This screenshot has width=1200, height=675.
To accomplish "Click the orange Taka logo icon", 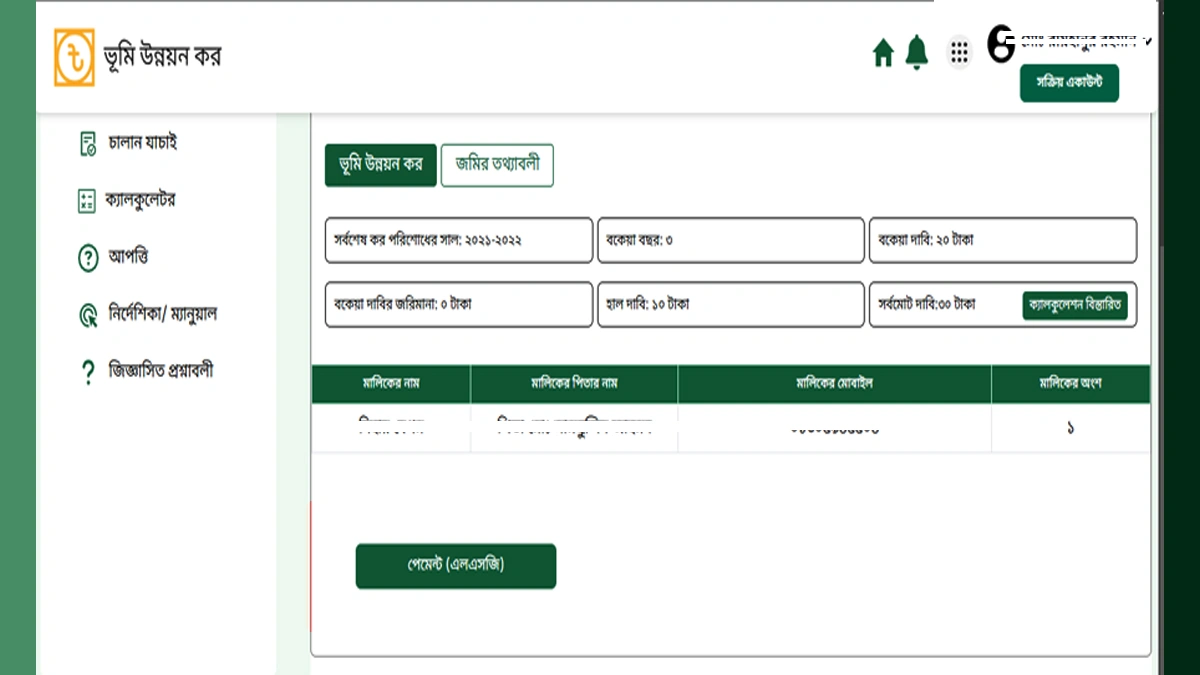I will 75,57.
